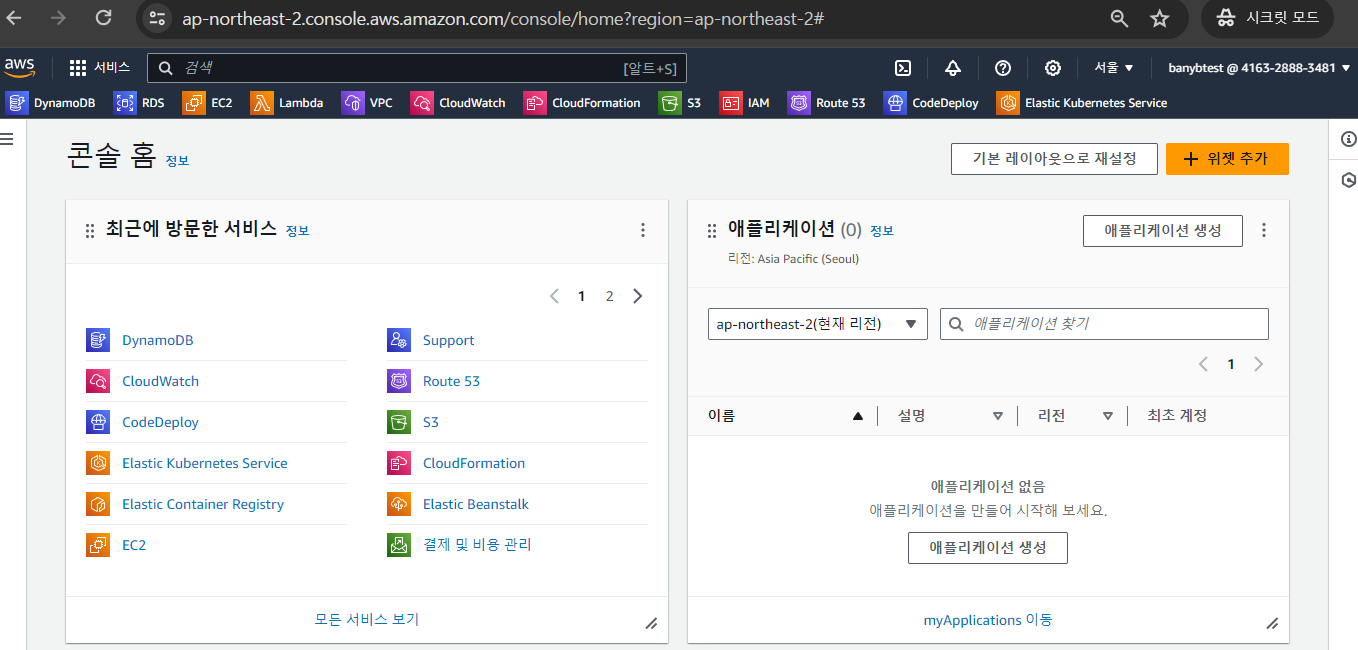
Task: Select page 1 of applications list
Action: click(x=1231, y=364)
